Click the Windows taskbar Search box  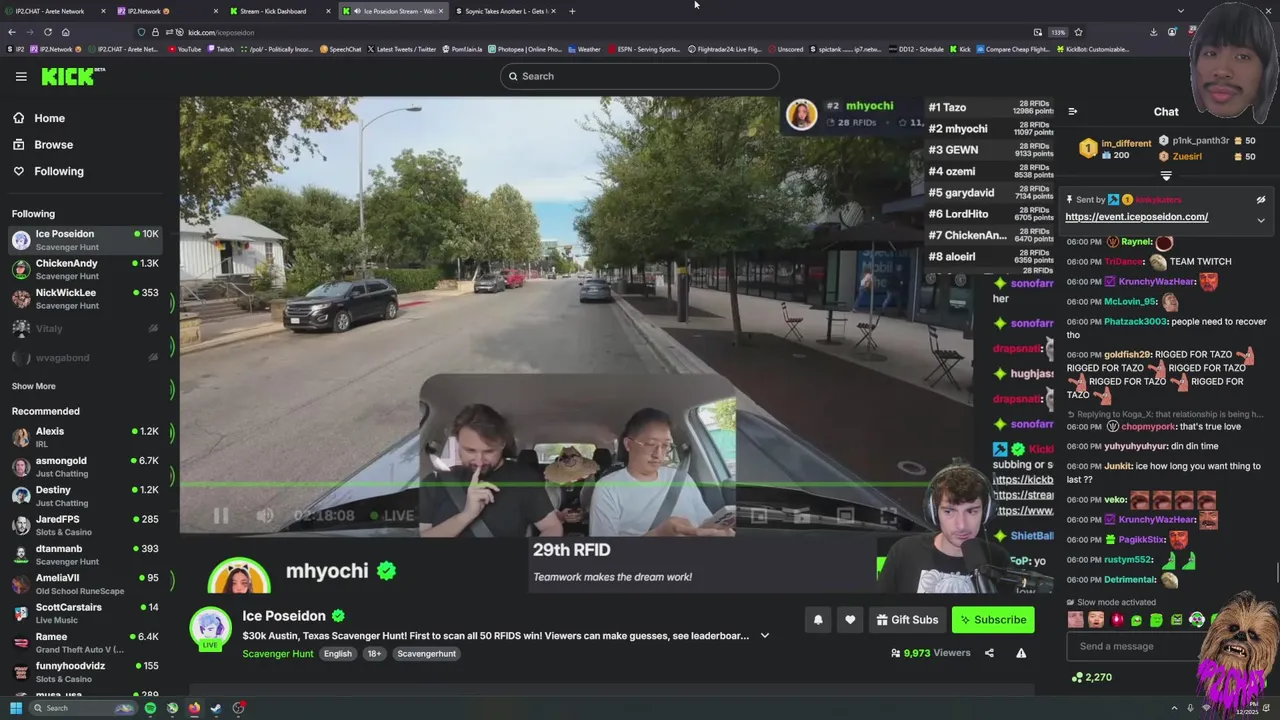[82, 708]
